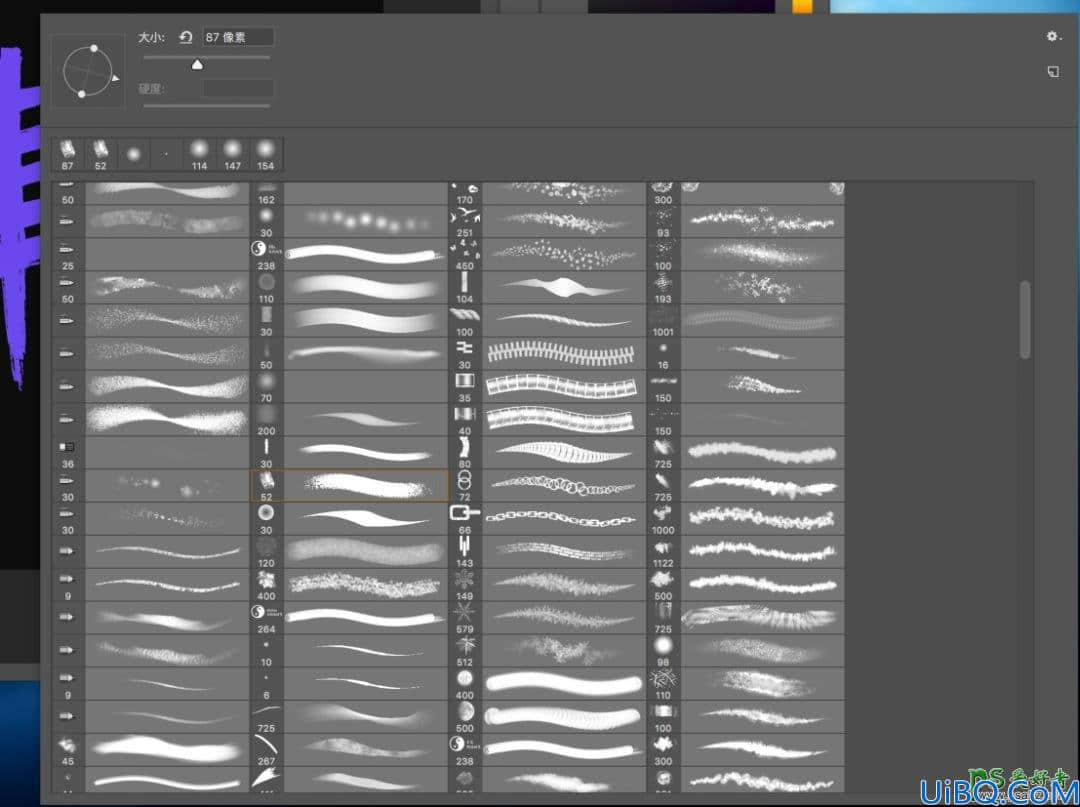Click the brush angle and roundness preview circle
Image resolution: width=1080 pixels, height=807 pixels.
tap(87, 71)
